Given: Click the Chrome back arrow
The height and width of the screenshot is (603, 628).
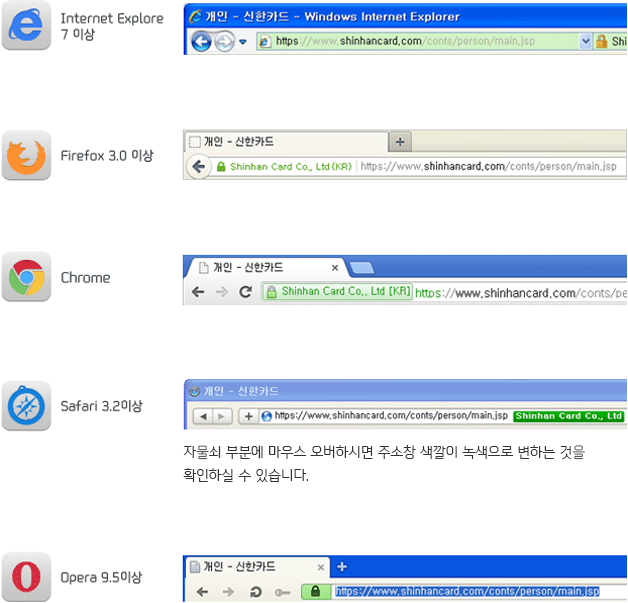Looking at the screenshot, I should pyautogui.click(x=198, y=292).
